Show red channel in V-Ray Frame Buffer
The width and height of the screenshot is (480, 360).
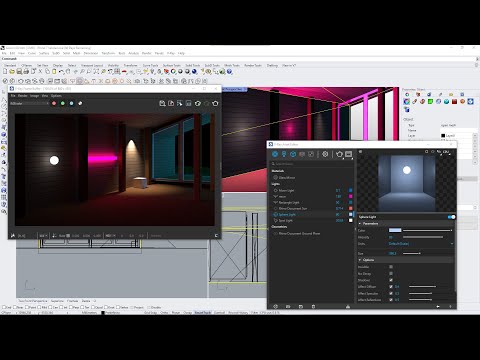[x=54, y=103]
